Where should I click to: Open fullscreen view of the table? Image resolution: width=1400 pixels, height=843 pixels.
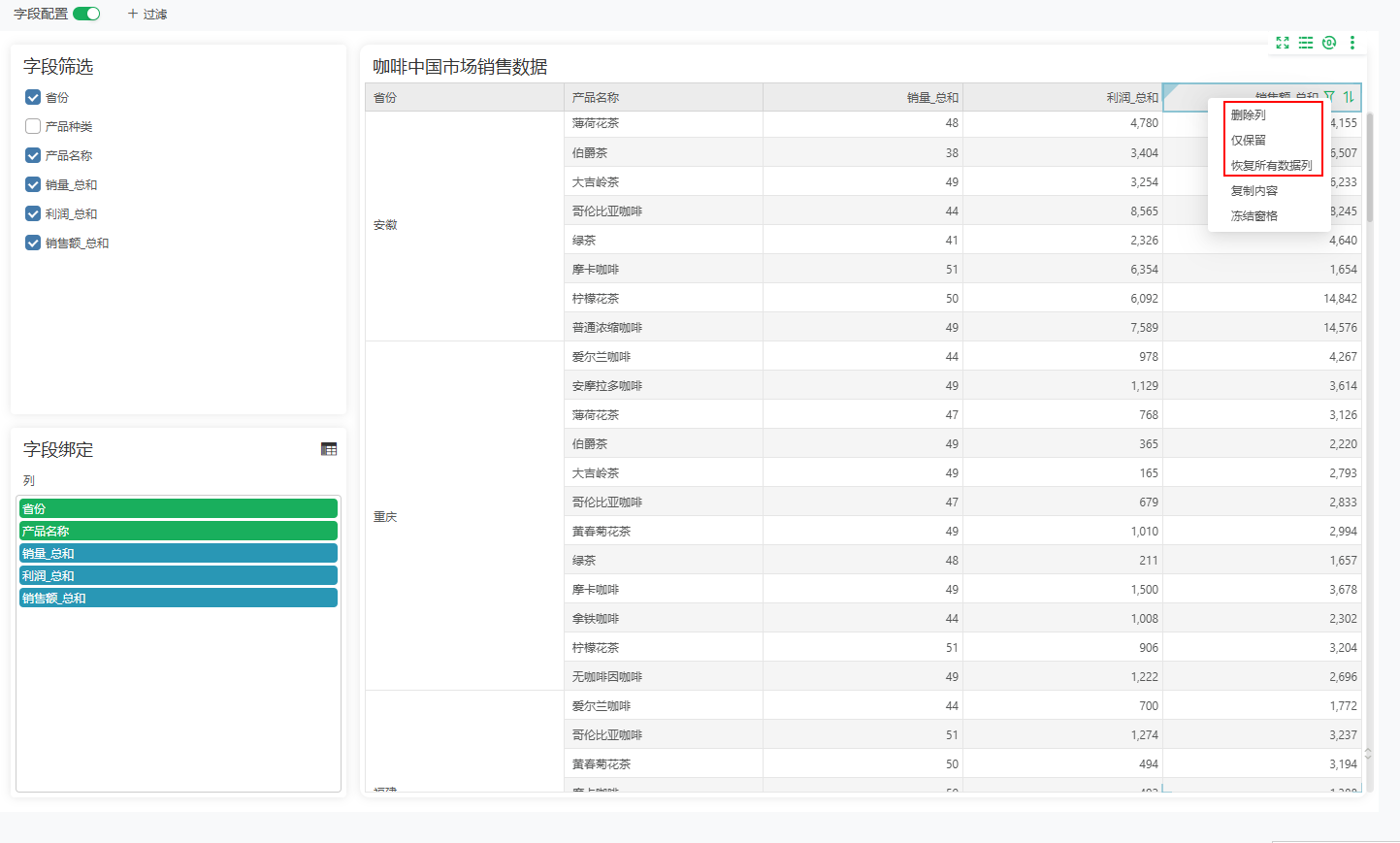click(1283, 43)
